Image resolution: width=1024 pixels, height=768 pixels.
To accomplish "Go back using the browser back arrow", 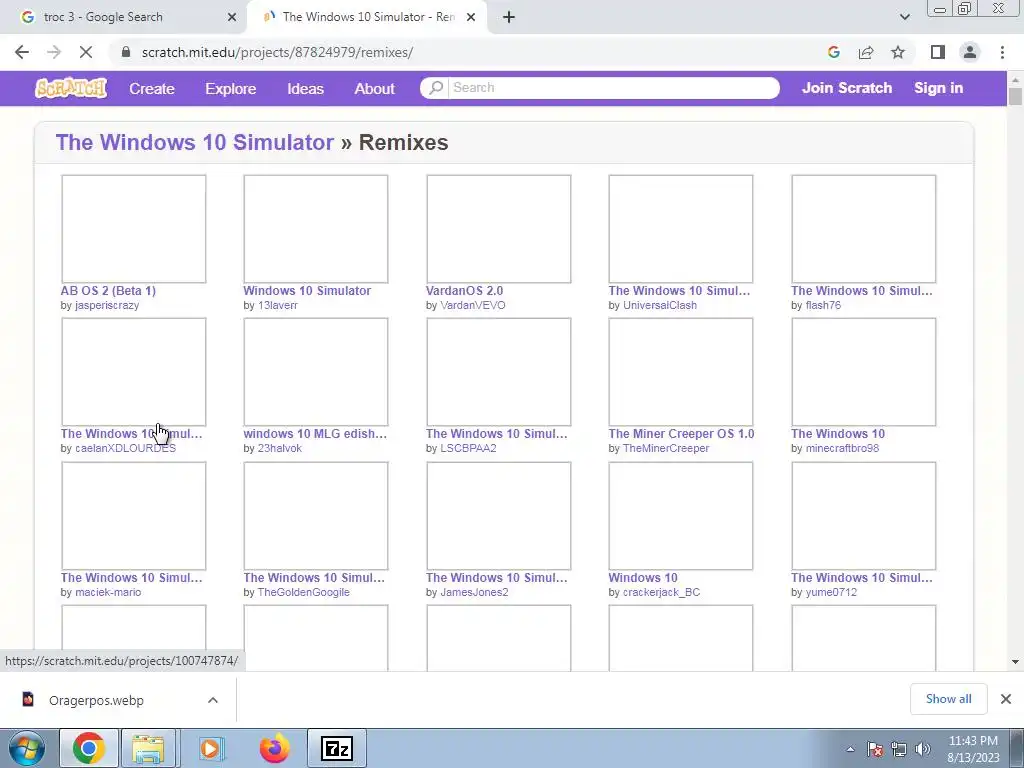I will point(22,52).
